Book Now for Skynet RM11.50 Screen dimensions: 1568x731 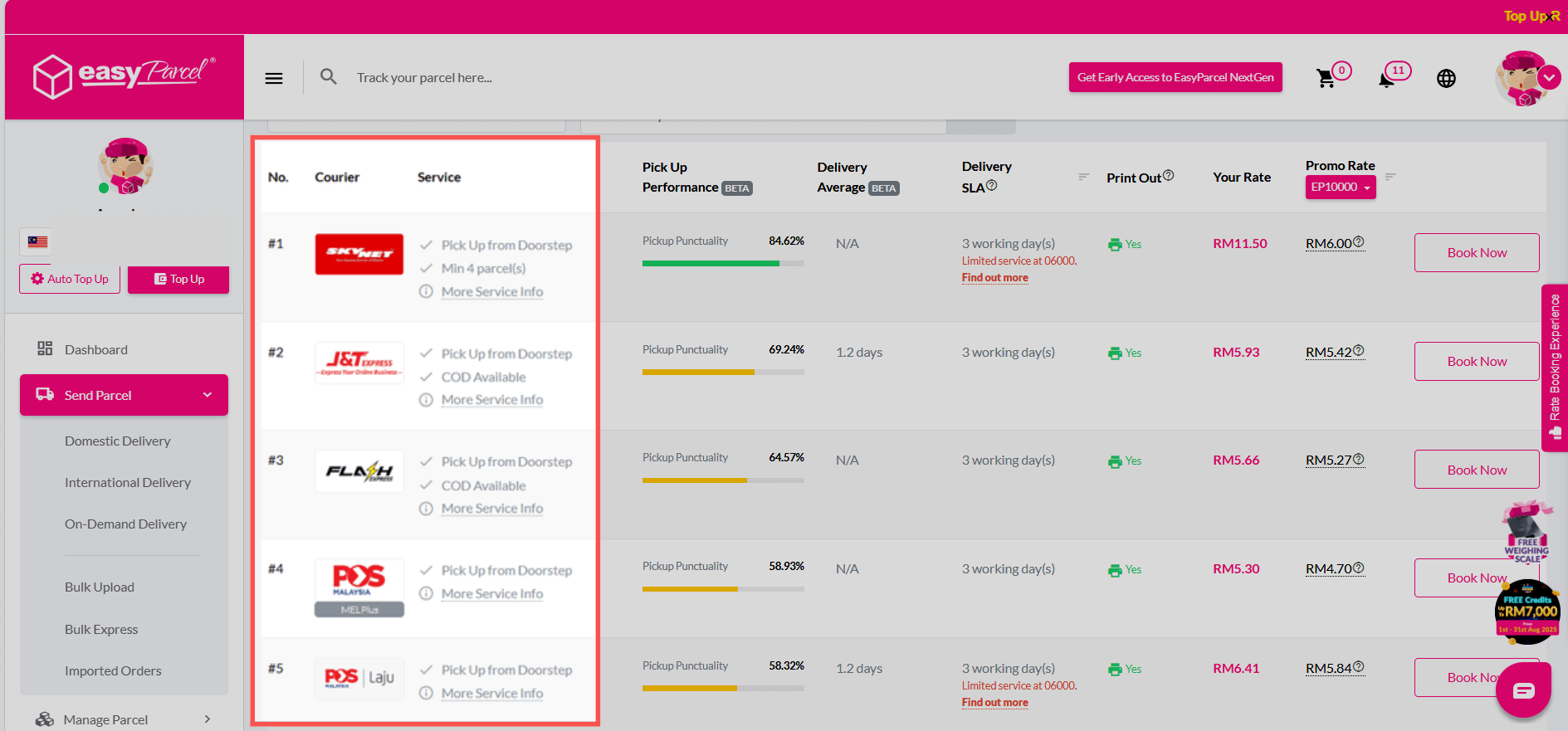[1477, 252]
